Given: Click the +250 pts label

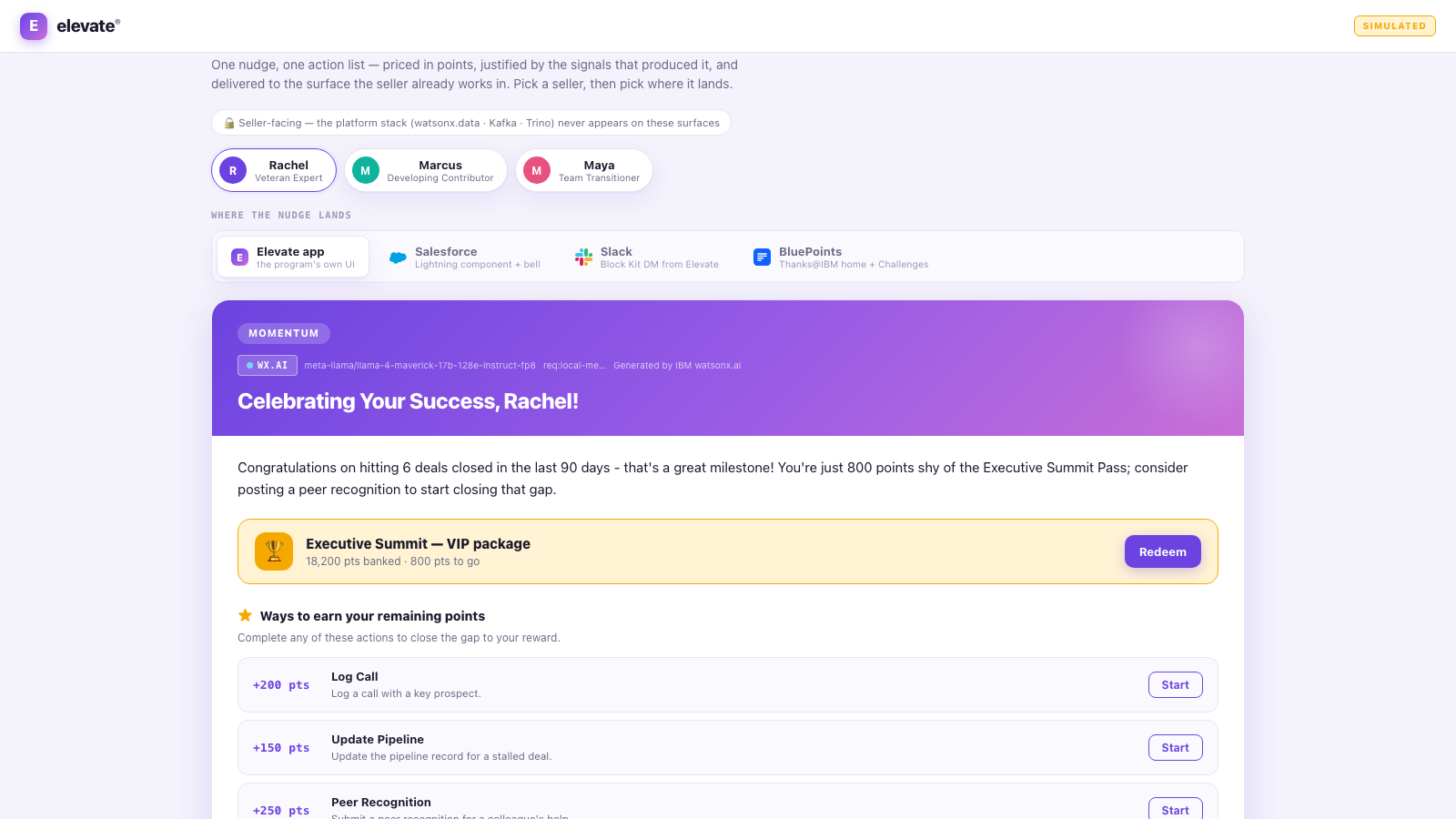Looking at the screenshot, I should (281, 811).
